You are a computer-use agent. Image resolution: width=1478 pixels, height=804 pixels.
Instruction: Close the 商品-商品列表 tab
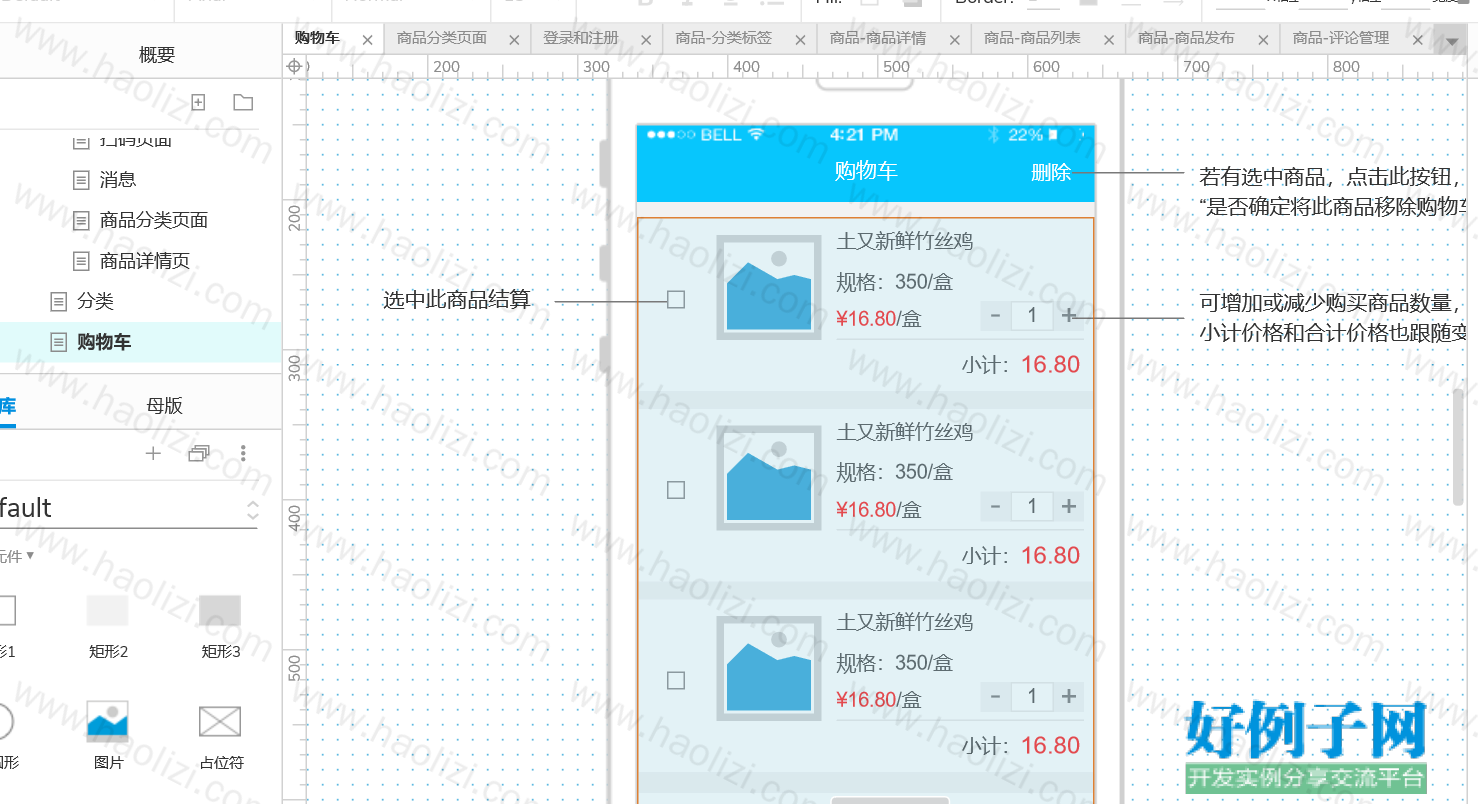1108,40
